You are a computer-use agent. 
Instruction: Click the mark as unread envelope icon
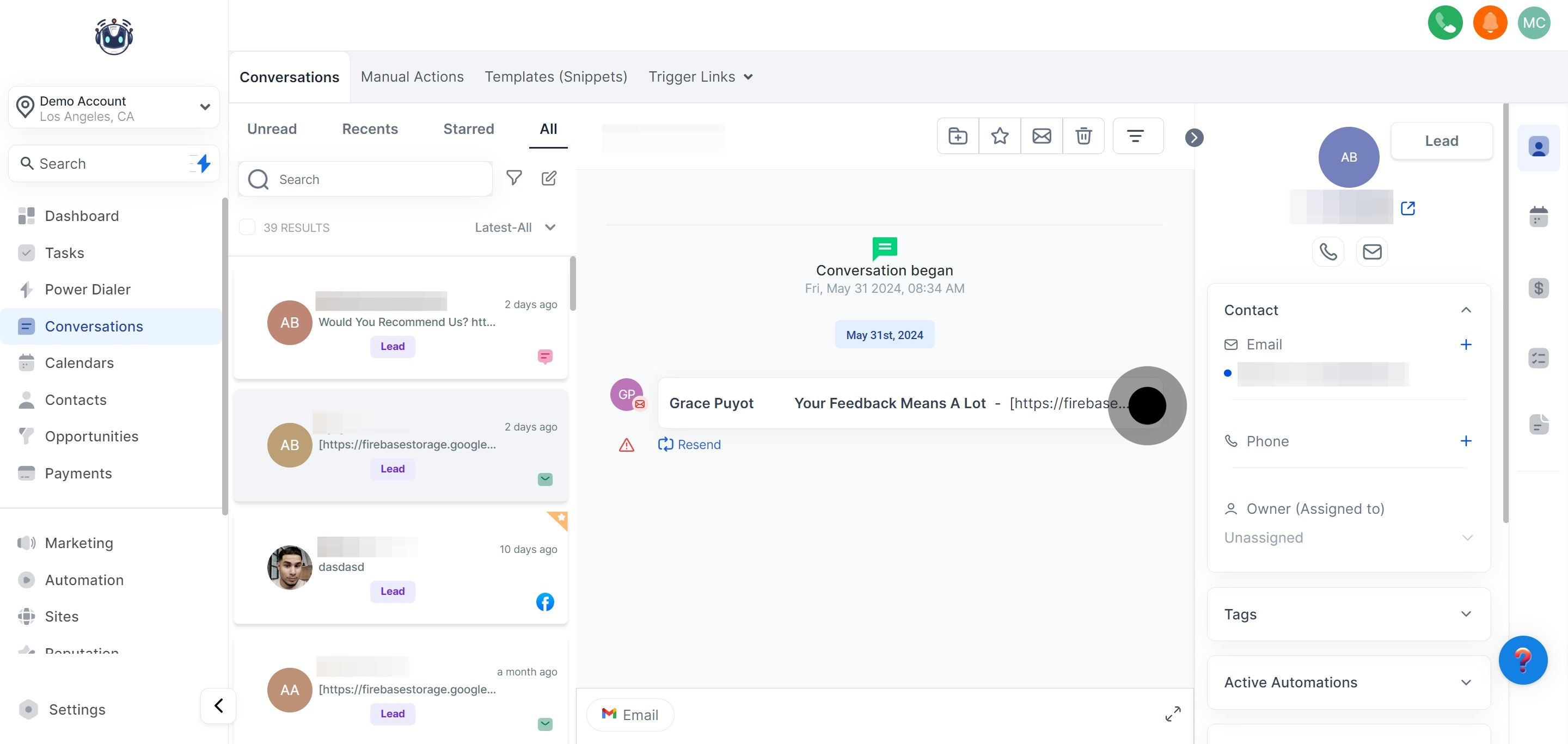[1042, 136]
